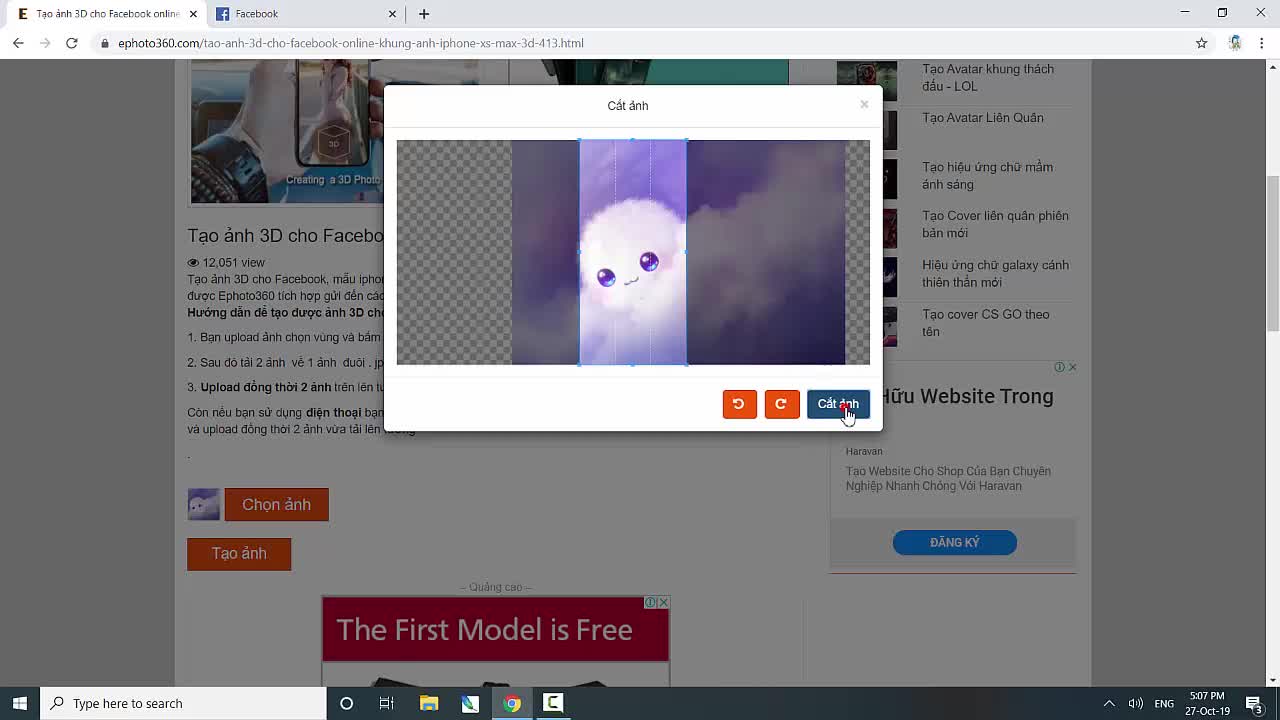Click the address bar URL
Screen dimensions: 1280x720
click(x=351, y=43)
